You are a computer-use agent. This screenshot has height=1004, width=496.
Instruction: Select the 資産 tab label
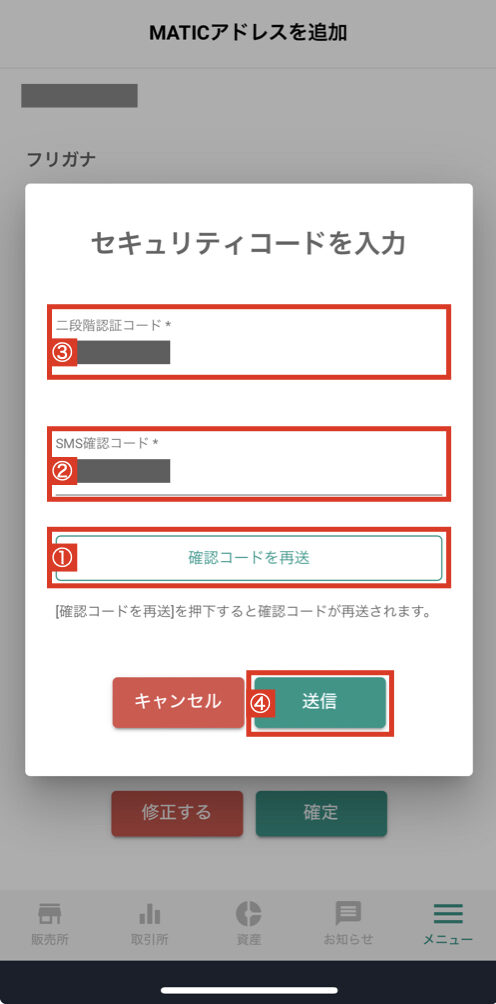(248, 940)
